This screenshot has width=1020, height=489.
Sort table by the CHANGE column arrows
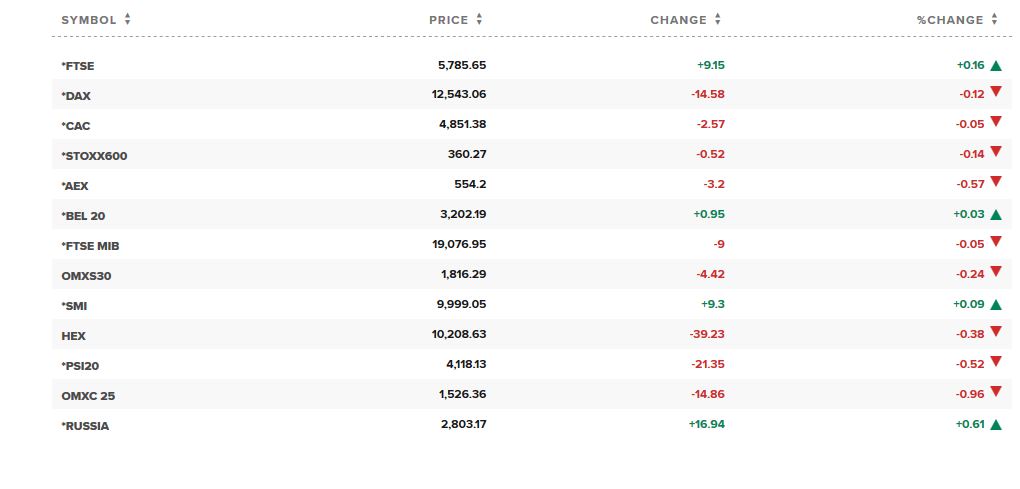[718, 20]
